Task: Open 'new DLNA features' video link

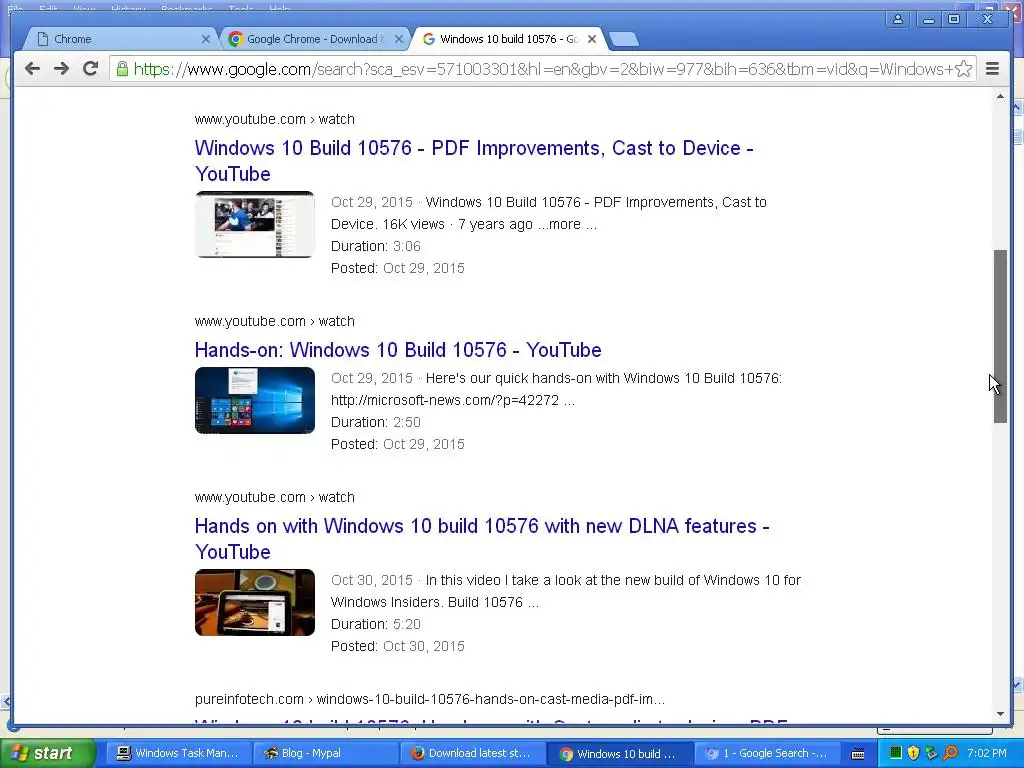Action: click(x=482, y=539)
